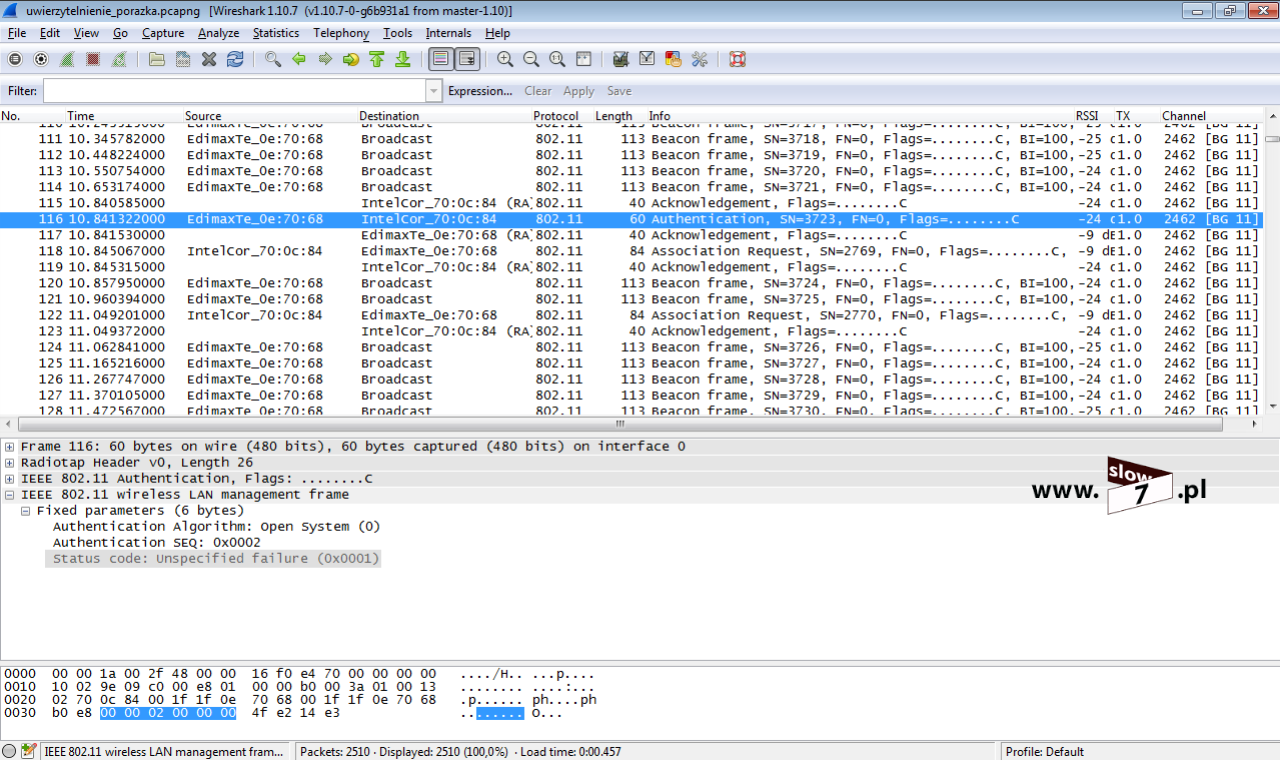The image size is (1280, 760).
Task: Open the Internals menu
Action: pyautogui.click(x=448, y=33)
